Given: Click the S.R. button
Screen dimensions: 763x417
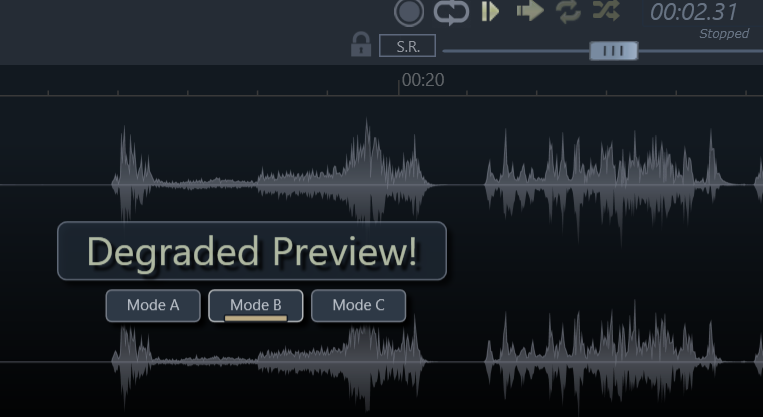Looking at the screenshot, I should tap(407, 46).
